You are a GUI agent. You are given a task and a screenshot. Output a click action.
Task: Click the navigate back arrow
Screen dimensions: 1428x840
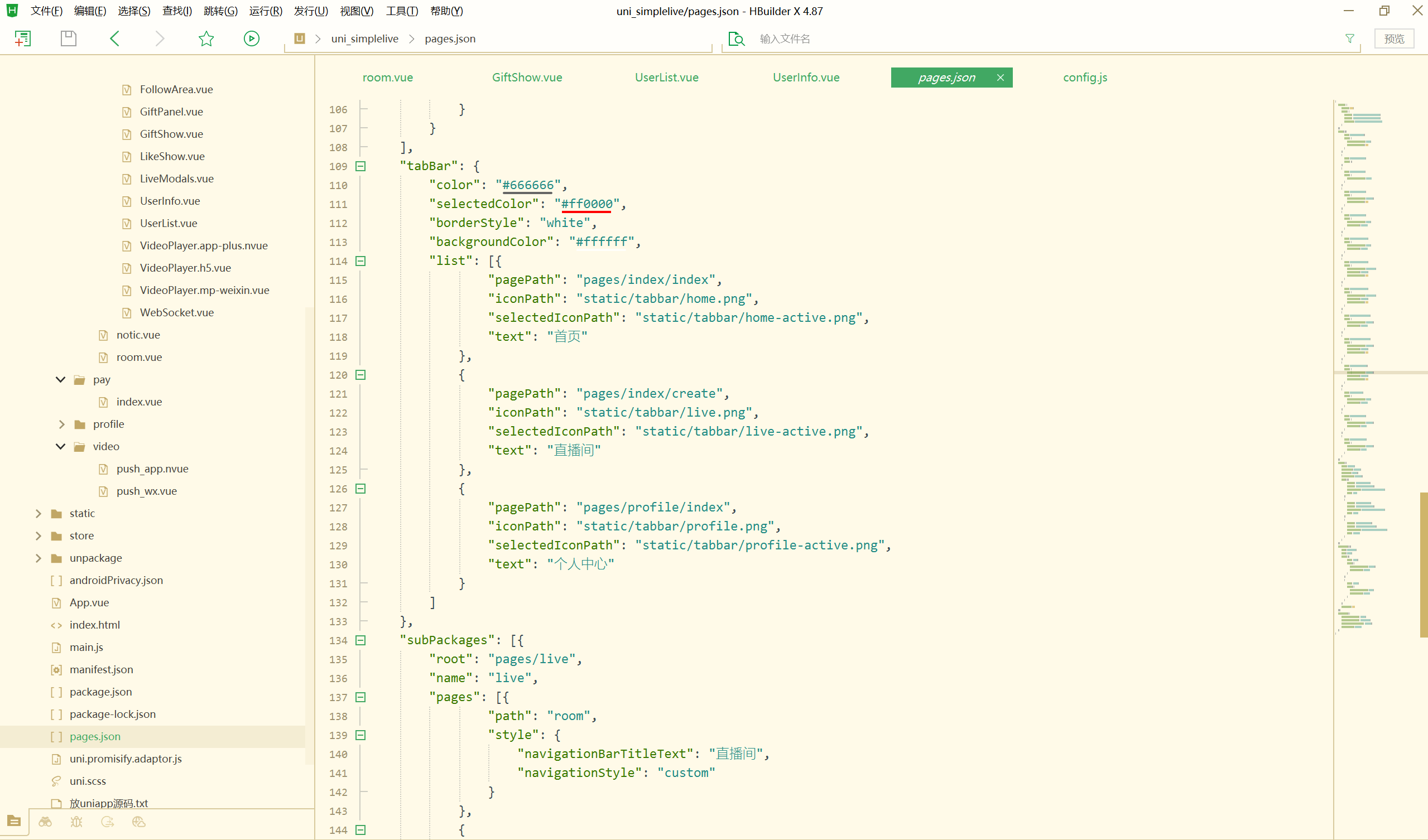pos(114,38)
